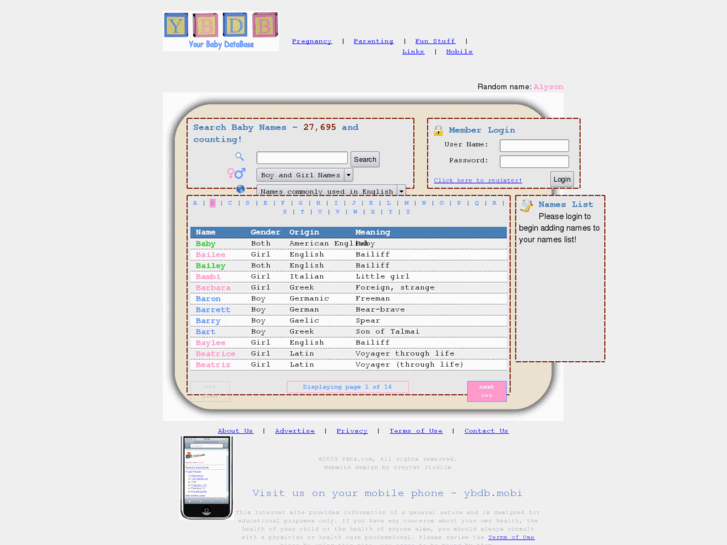The width and height of the screenshot is (727, 545).
Task: Focus the baby name search field
Action: coord(302,158)
